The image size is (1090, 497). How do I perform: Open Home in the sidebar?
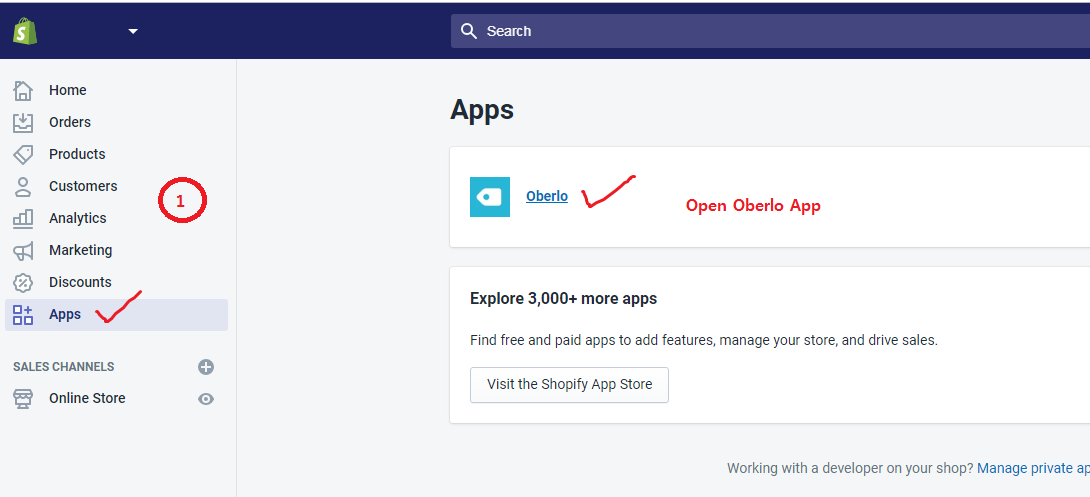tap(67, 90)
